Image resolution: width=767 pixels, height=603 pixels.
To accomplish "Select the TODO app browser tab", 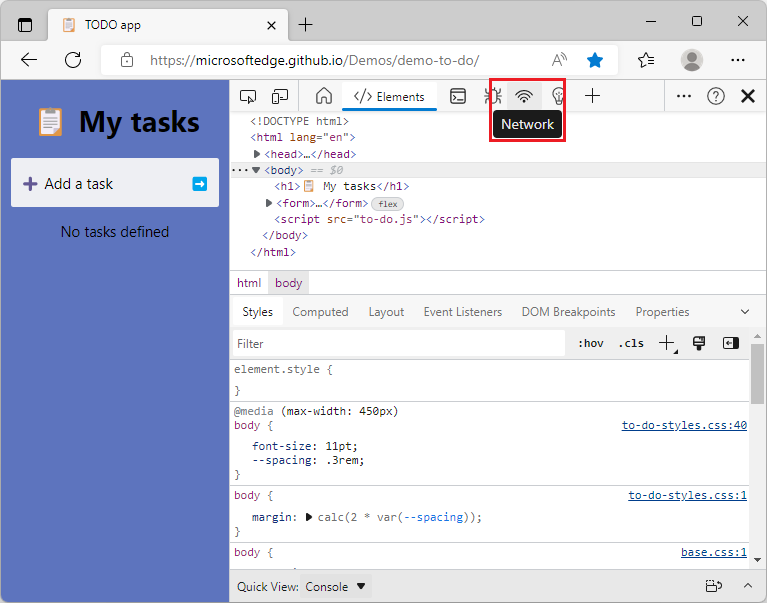I will (x=168, y=24).
